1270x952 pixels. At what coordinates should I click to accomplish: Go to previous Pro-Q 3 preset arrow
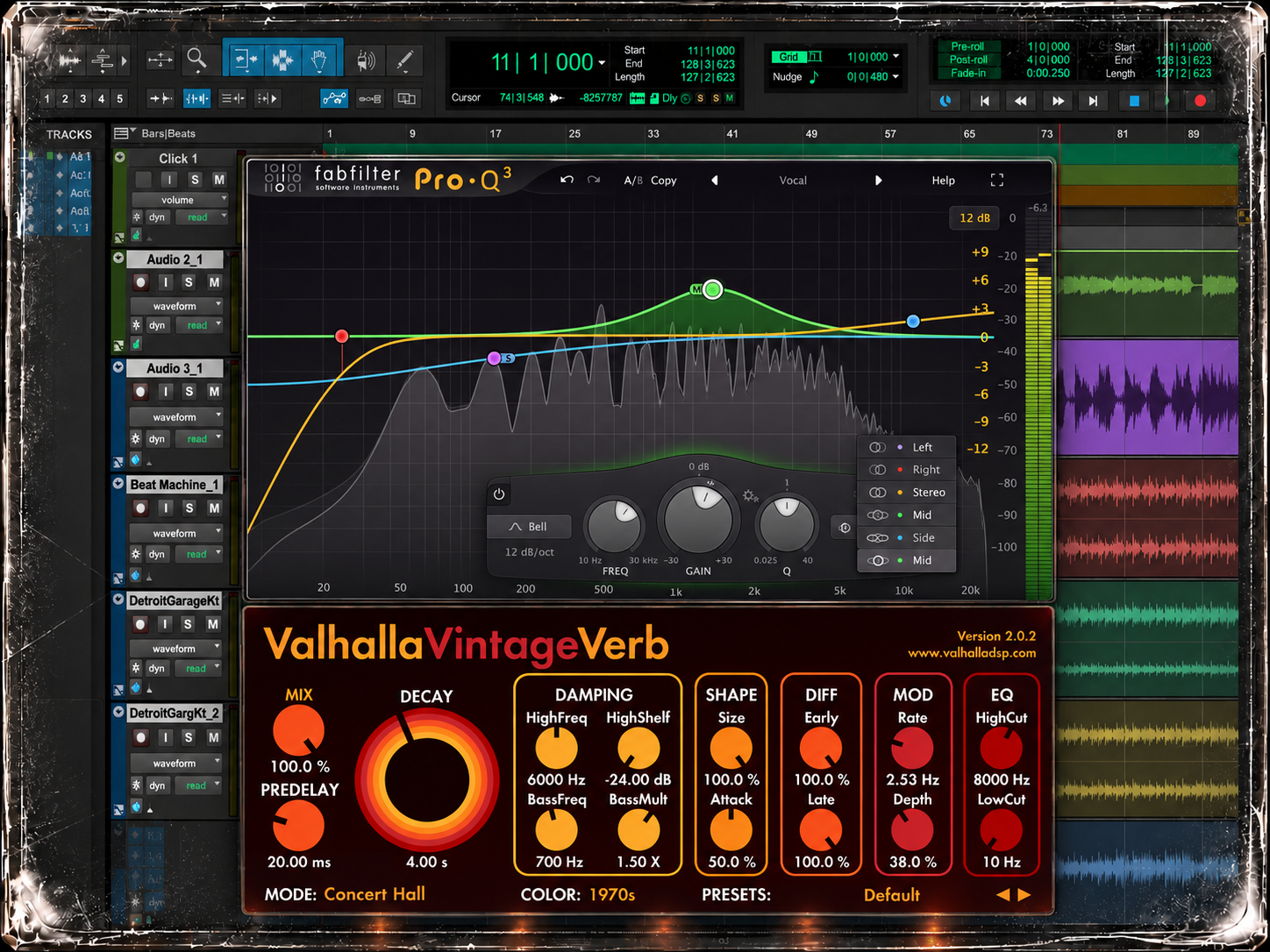click(x=715, y=180)
